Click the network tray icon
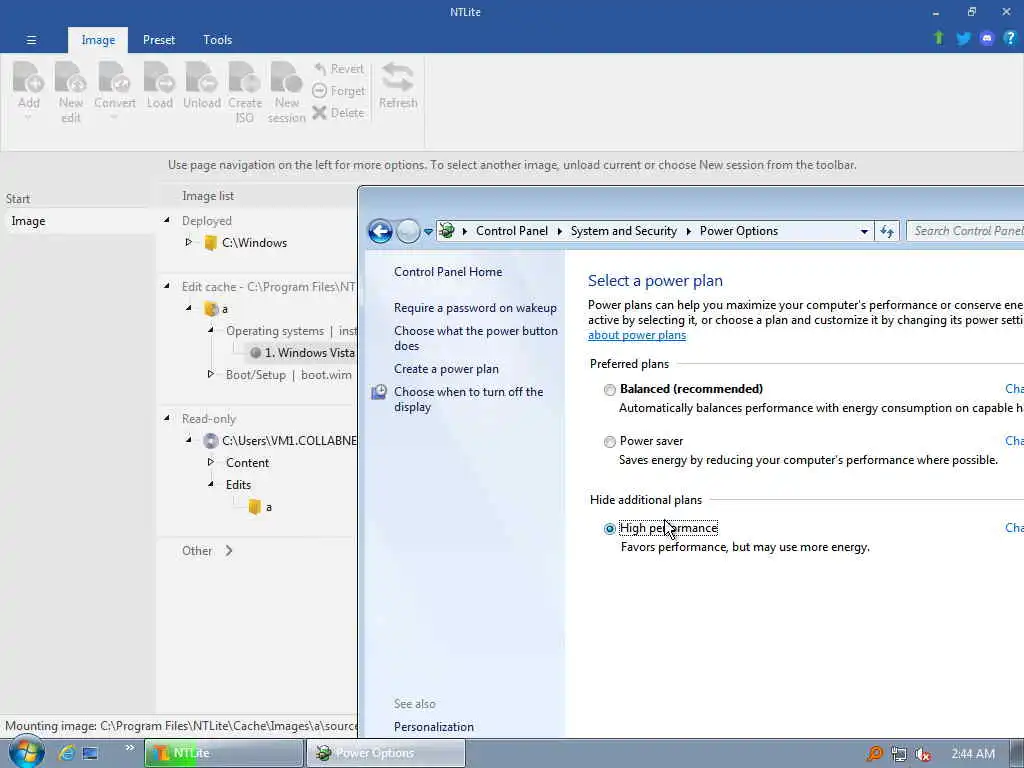The height and width of the screenshot is (768, 1024). pyautogui.click(x=899, y=754)
